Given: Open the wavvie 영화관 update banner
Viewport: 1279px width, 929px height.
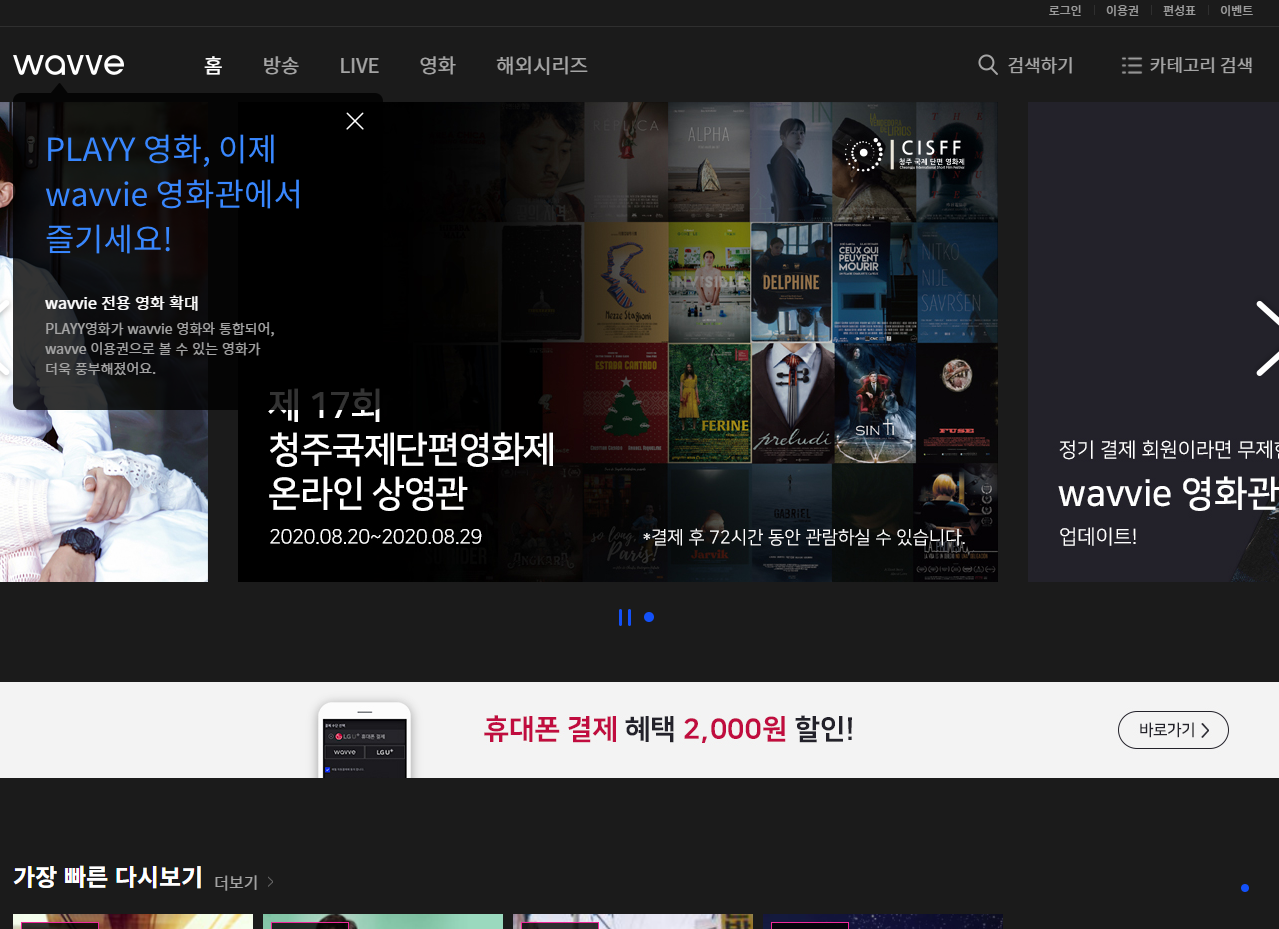Looking at the screenshot, I should [1153, 342].
